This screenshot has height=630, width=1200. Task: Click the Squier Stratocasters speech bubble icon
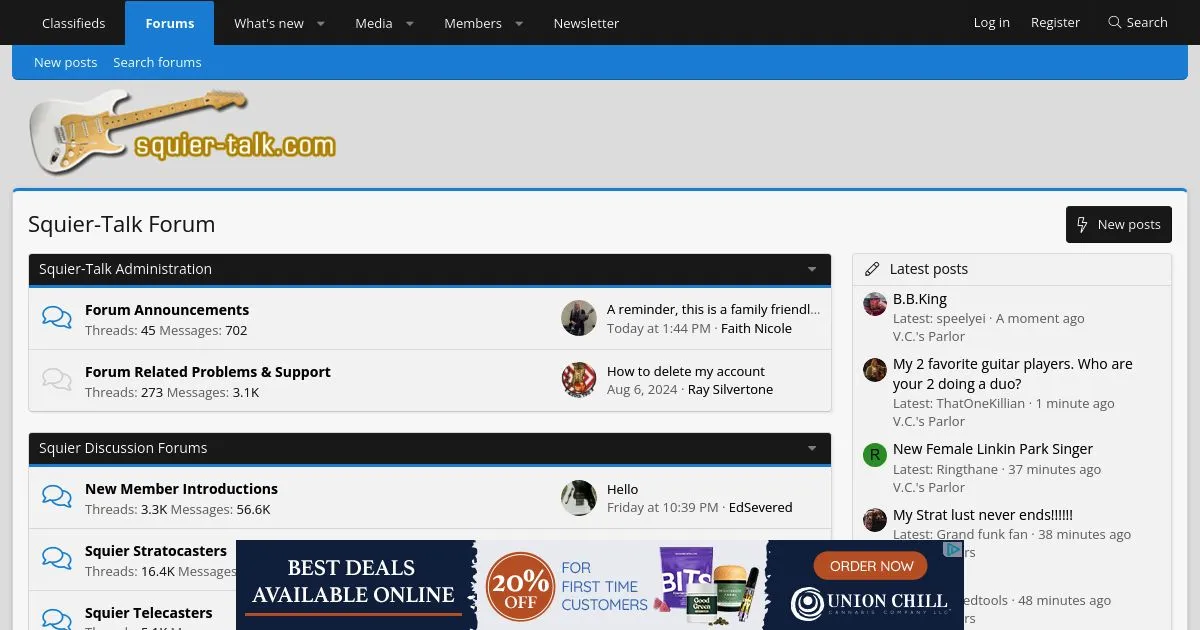(x=57, y=560)
